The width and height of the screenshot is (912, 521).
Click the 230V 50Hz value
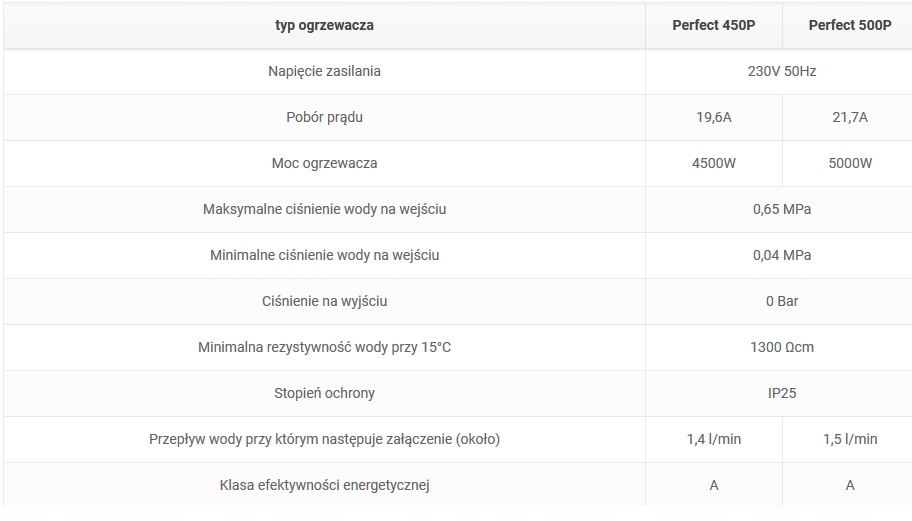pyautogui.click(x=782, y=71)
